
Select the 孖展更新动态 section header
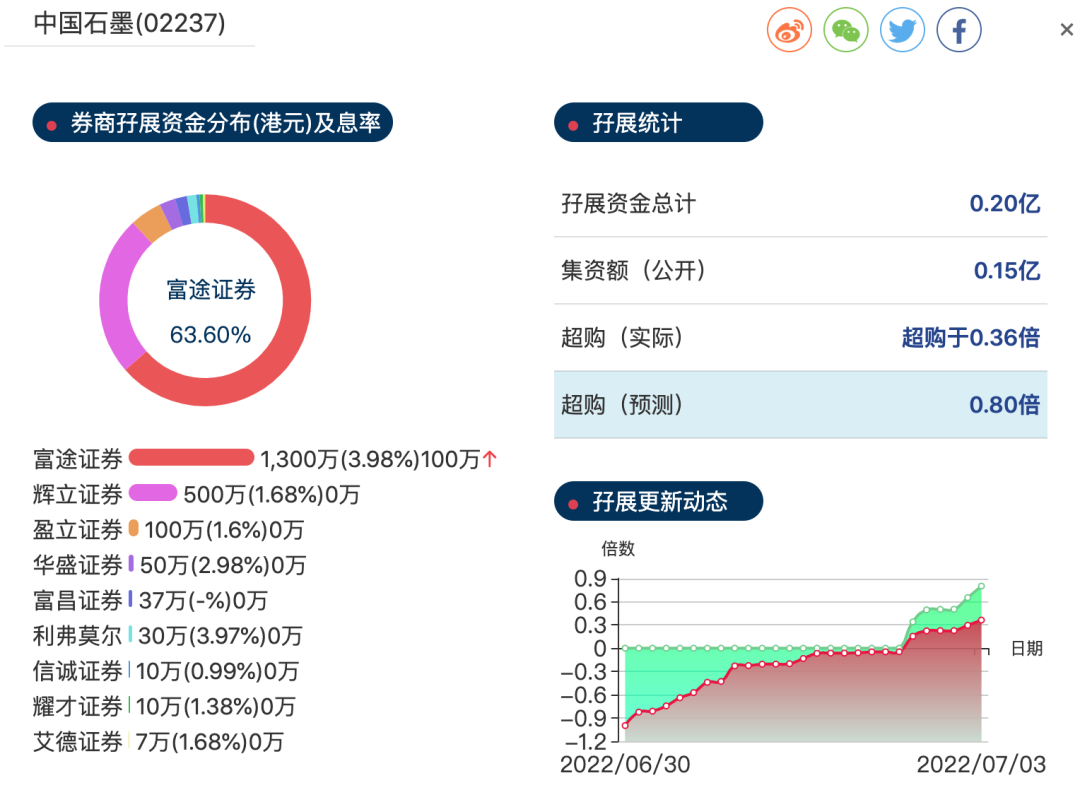[x=658, y=501]
